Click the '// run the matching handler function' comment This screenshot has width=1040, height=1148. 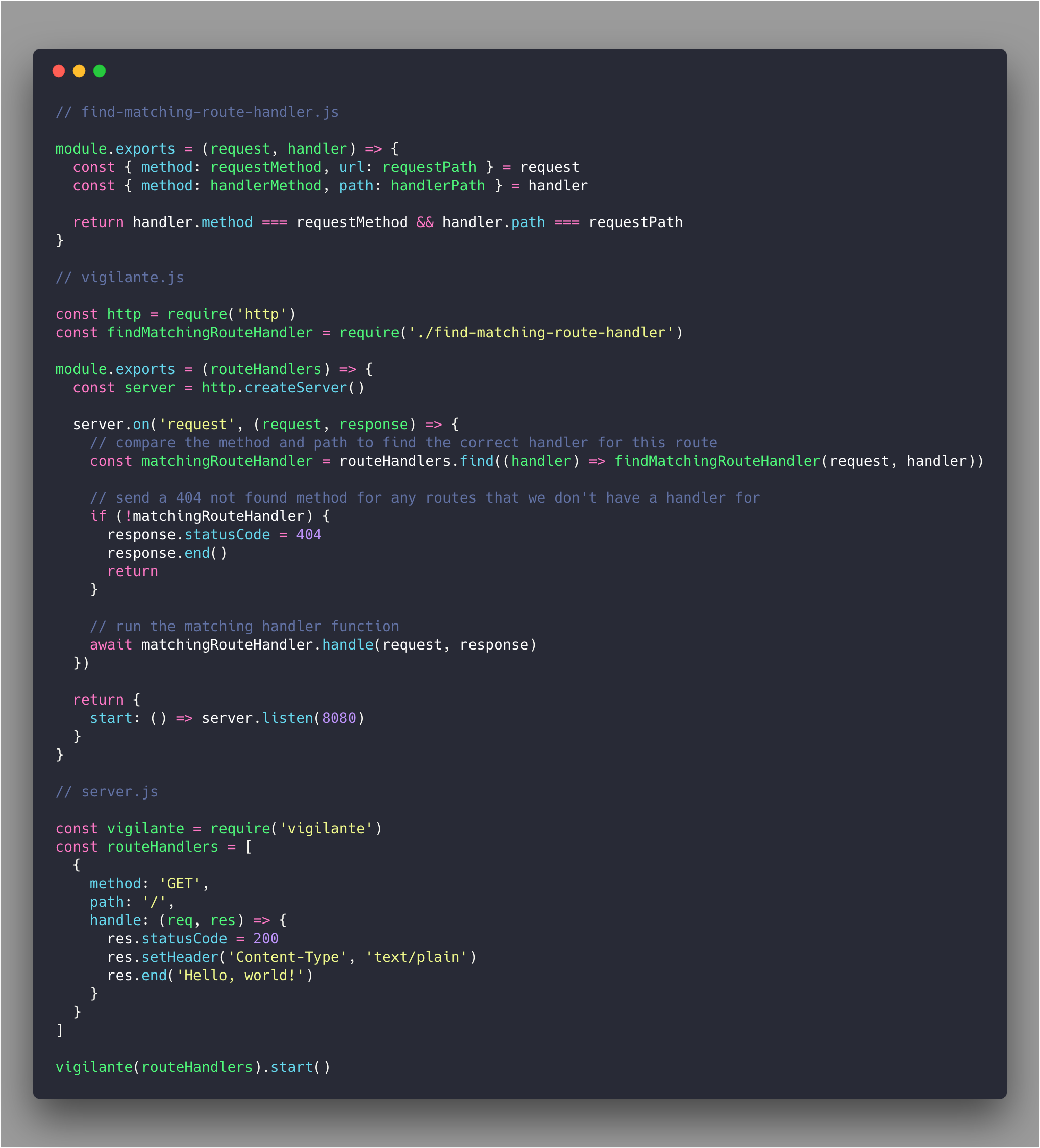tap(244, 627)
